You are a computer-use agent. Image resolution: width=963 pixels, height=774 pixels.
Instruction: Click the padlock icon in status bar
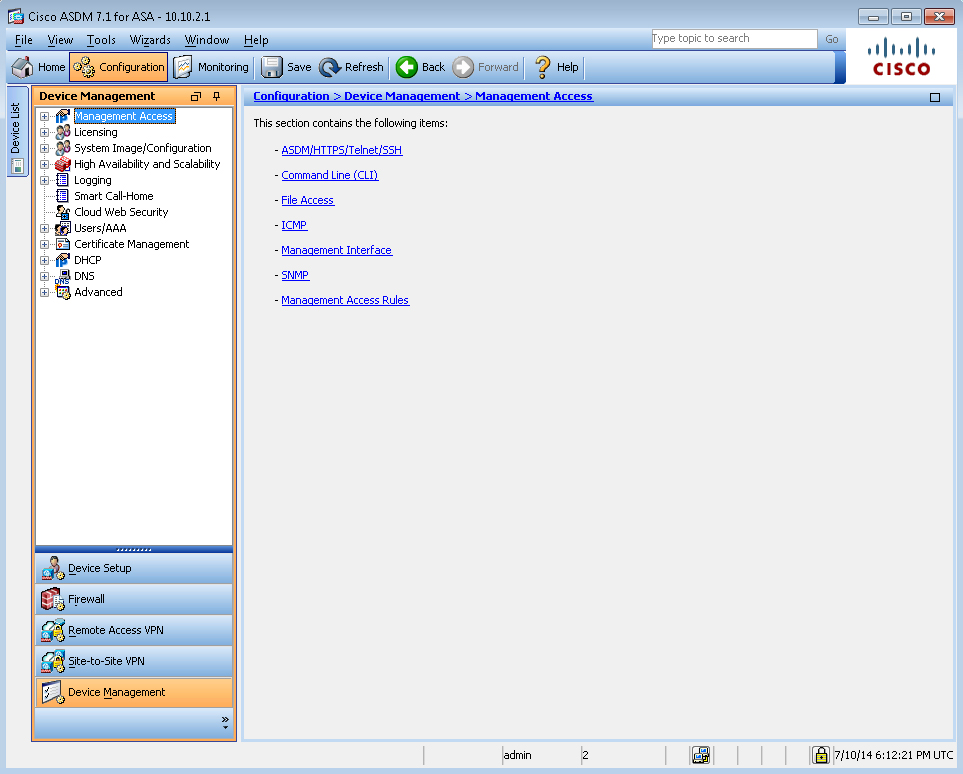tap(821, 755)
